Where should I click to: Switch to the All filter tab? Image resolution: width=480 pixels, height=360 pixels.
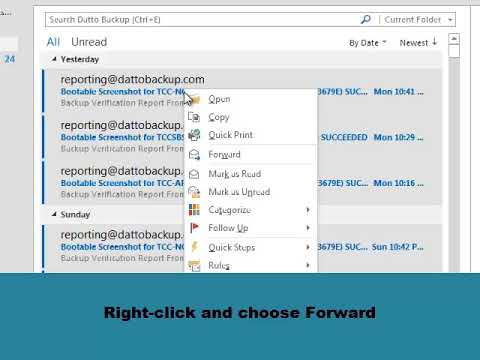click(53, 42)
